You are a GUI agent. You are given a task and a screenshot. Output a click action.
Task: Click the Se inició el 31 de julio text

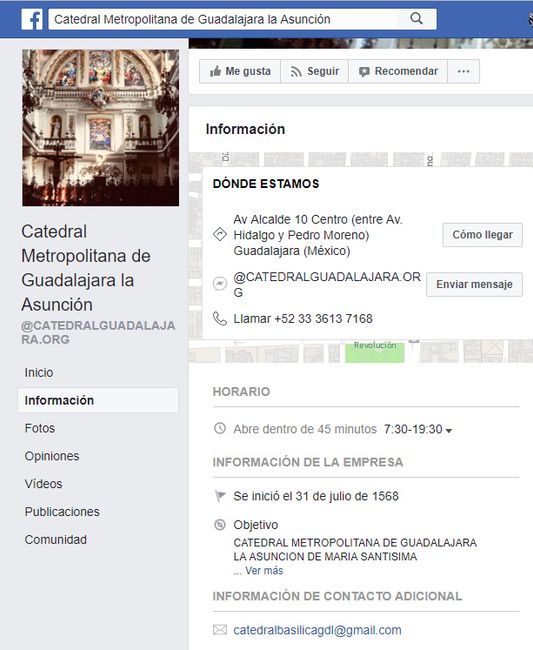click(x=316, y=496)
